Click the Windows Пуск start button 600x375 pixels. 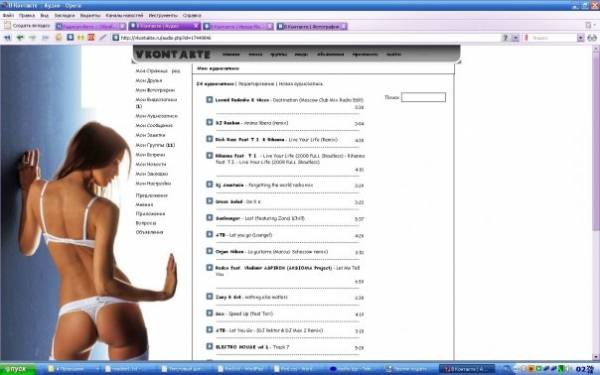pos(18,369)
